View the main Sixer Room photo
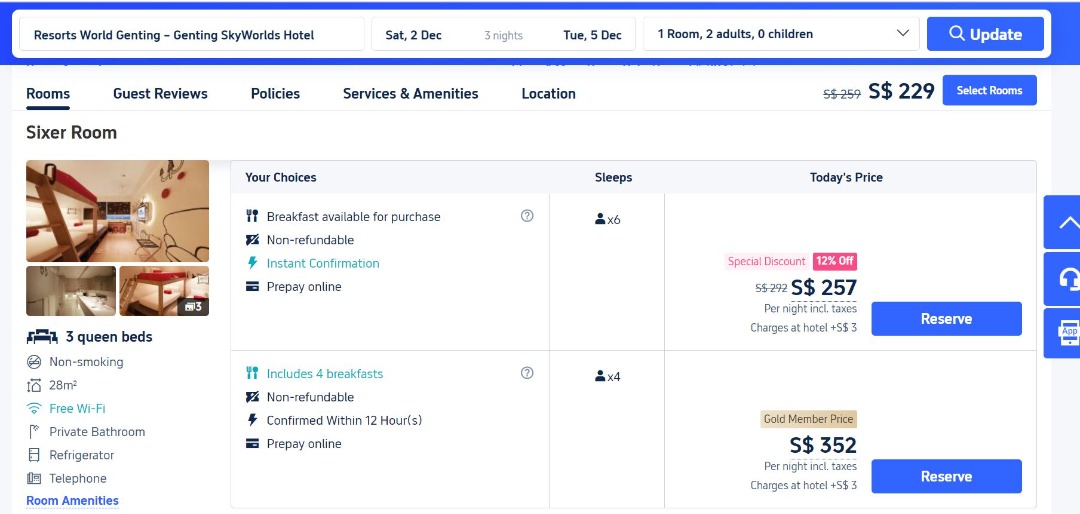The width and height of the screenshot is (1080, 514). coord(117,211)
